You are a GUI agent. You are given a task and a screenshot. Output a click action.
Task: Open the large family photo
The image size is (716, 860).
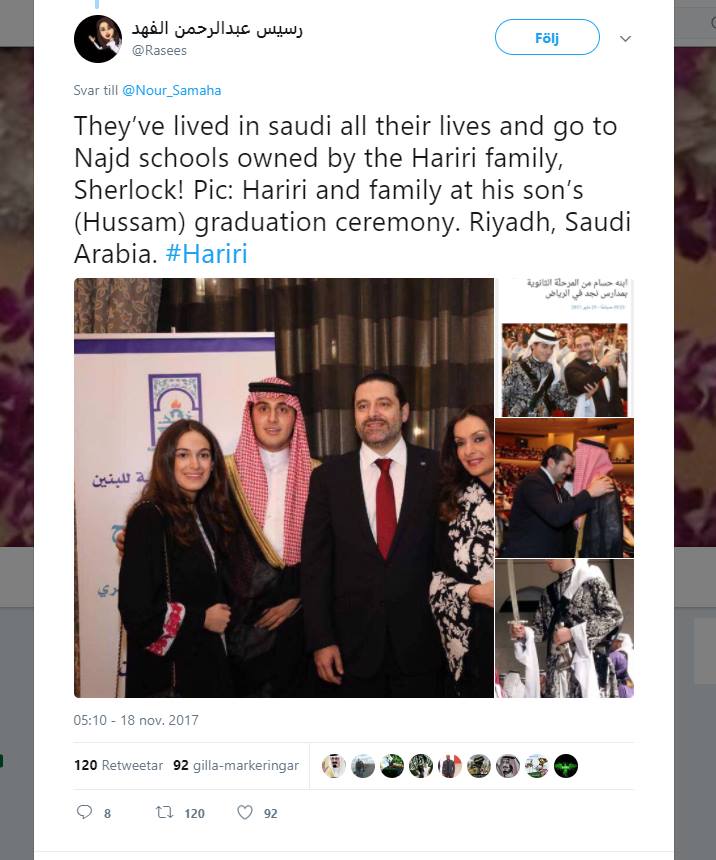tap(284, 488)
